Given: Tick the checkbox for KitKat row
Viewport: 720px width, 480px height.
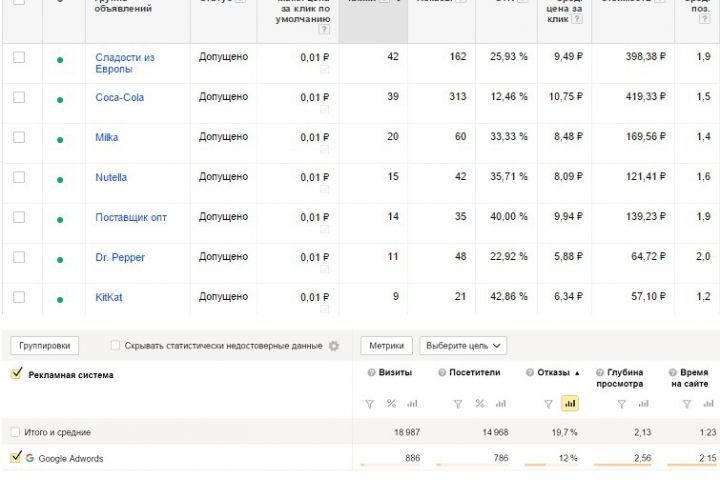Looking at the screenshot, I should (19, 297).
